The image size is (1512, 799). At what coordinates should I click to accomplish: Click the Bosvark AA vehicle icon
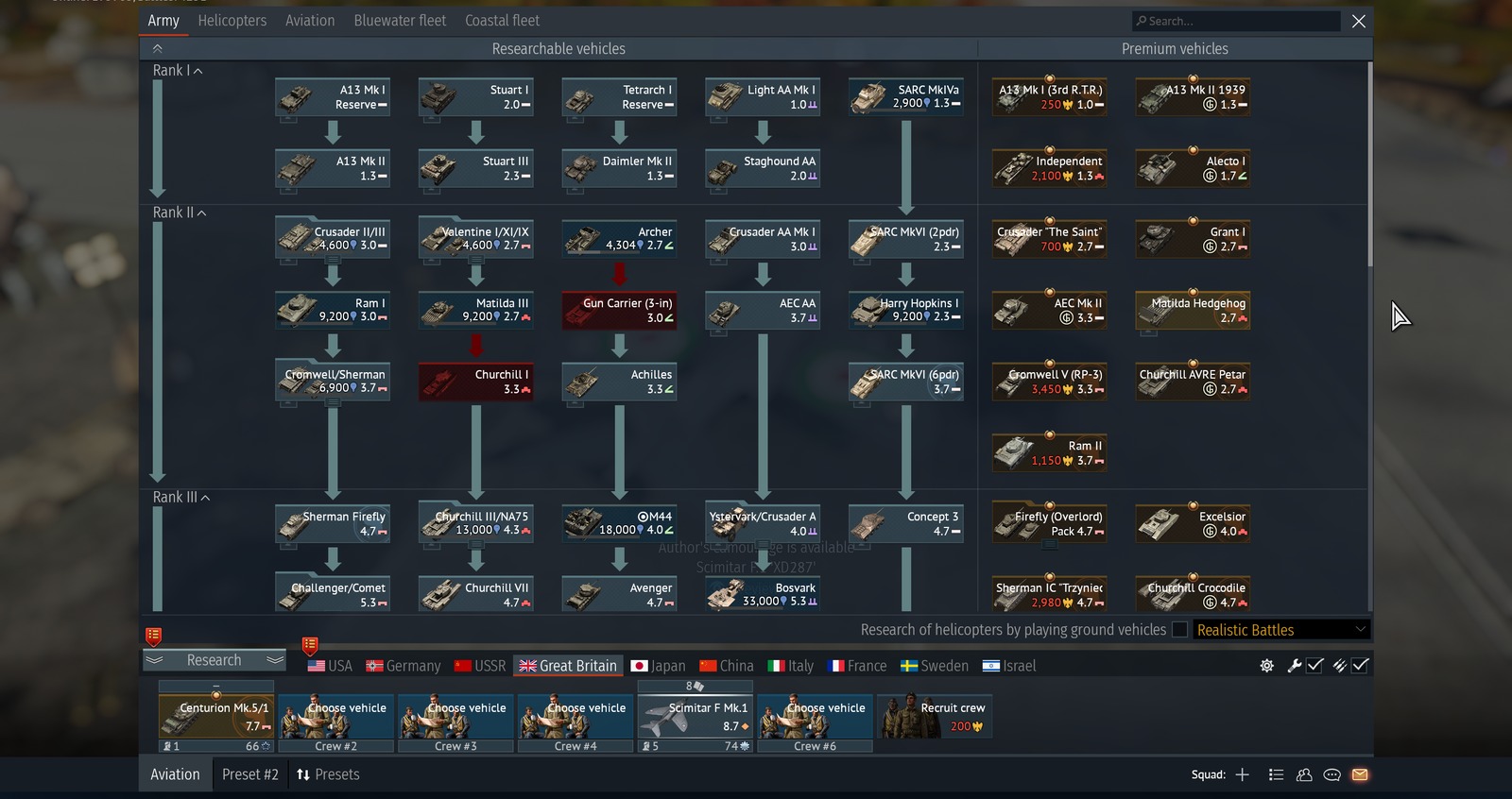pos(726,595)
